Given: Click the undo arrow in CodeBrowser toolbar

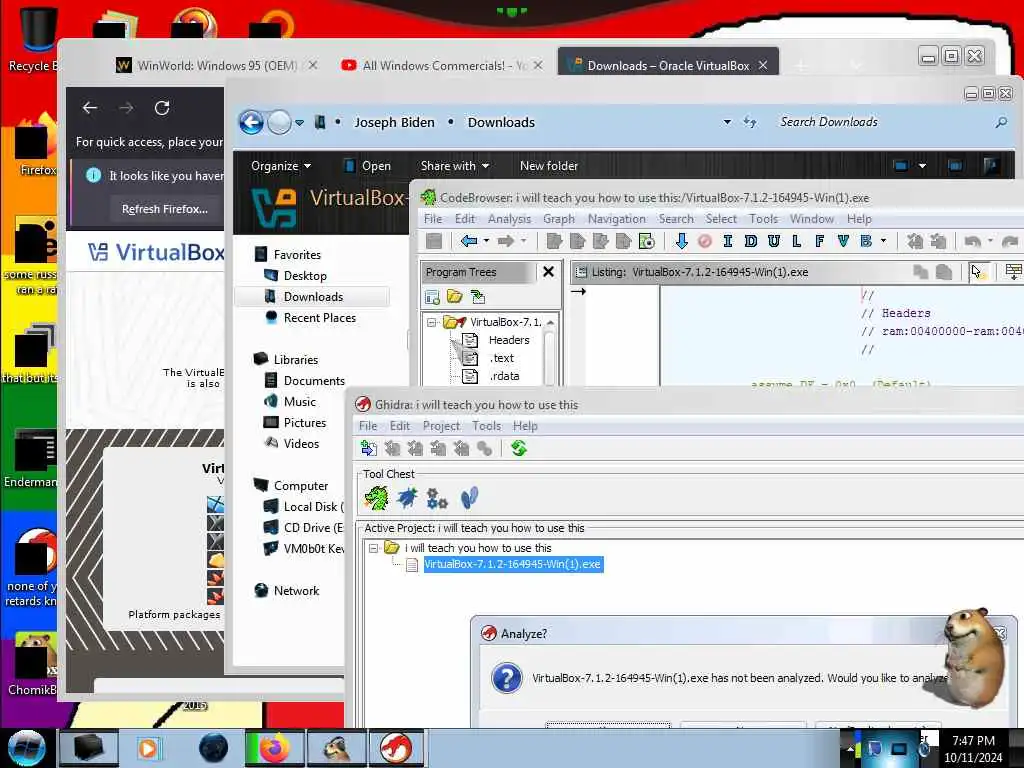Looking at the screenshot, I should [x=973, y=241].
